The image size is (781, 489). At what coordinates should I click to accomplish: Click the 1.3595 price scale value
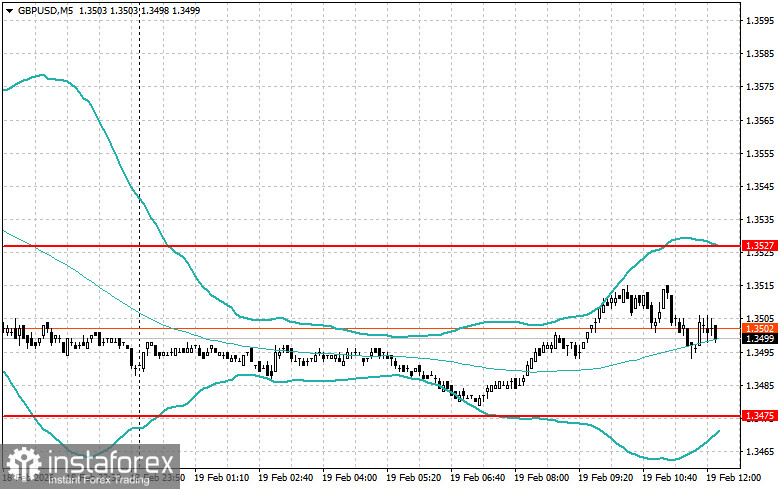[760, 20]
